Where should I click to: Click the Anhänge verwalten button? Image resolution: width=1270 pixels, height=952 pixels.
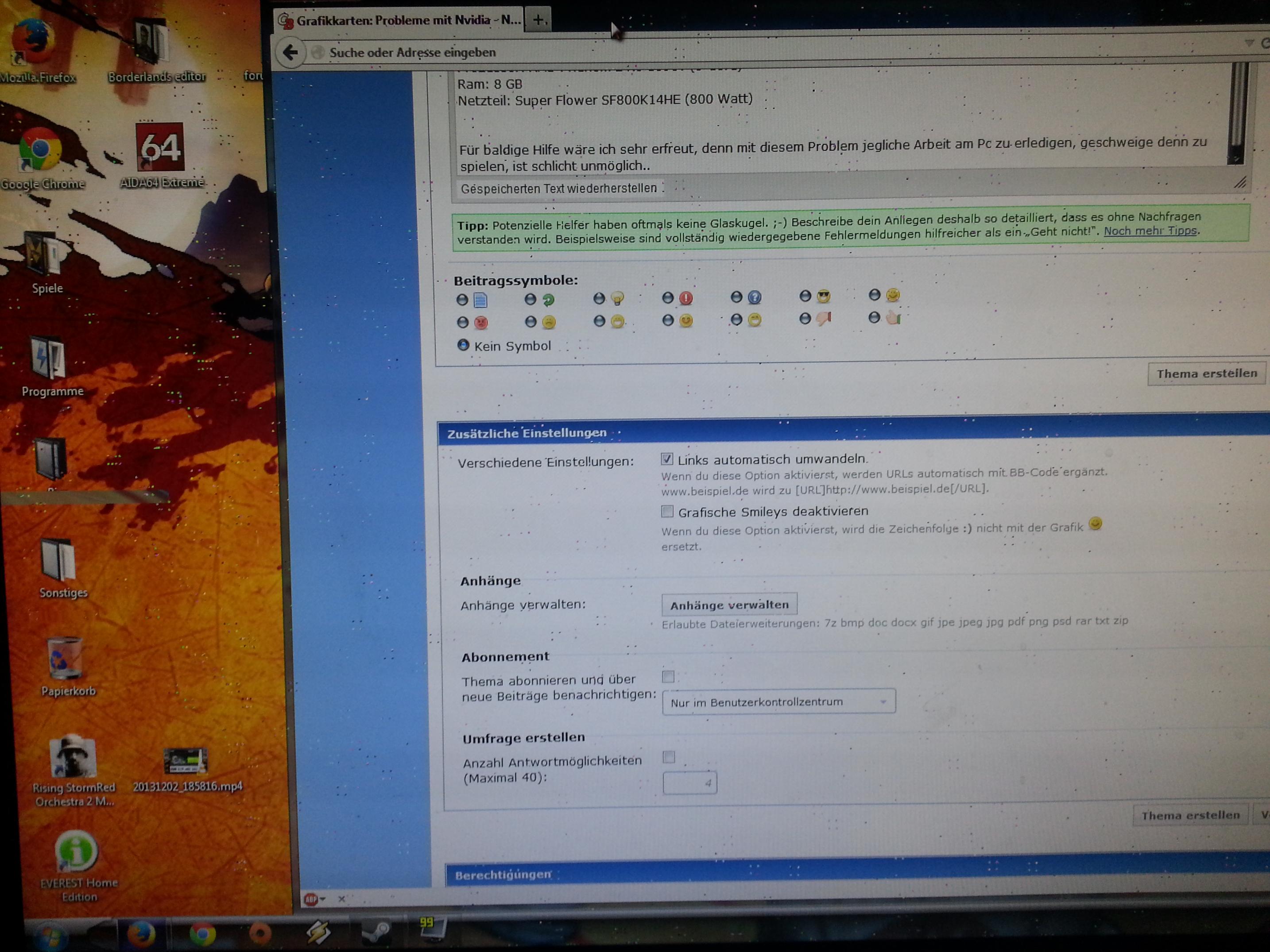pos(729,605)
